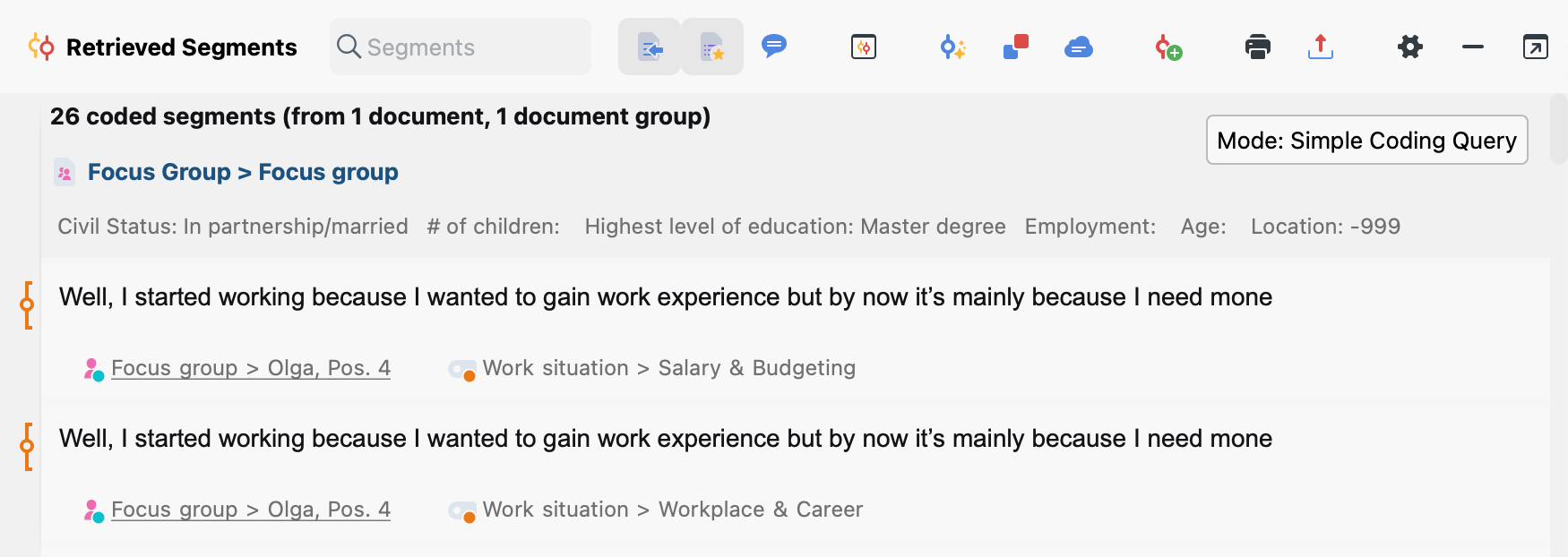Open settings gear for Retrieved Segments
Image resolution: width=1568 pixels, height=557 pixels.
[x=1410, y=47]
